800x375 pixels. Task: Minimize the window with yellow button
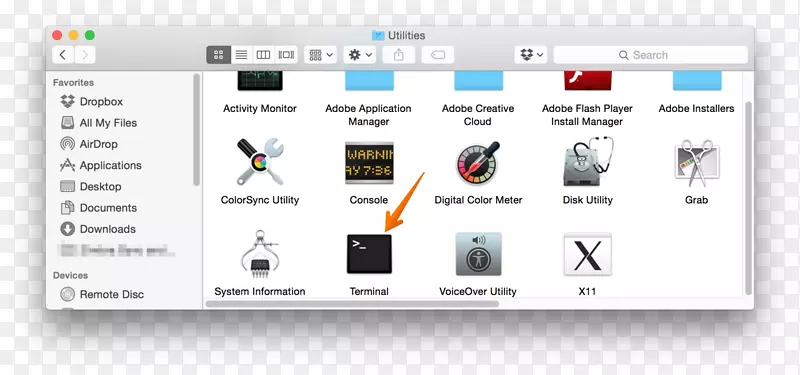click(x=73, y=35)
